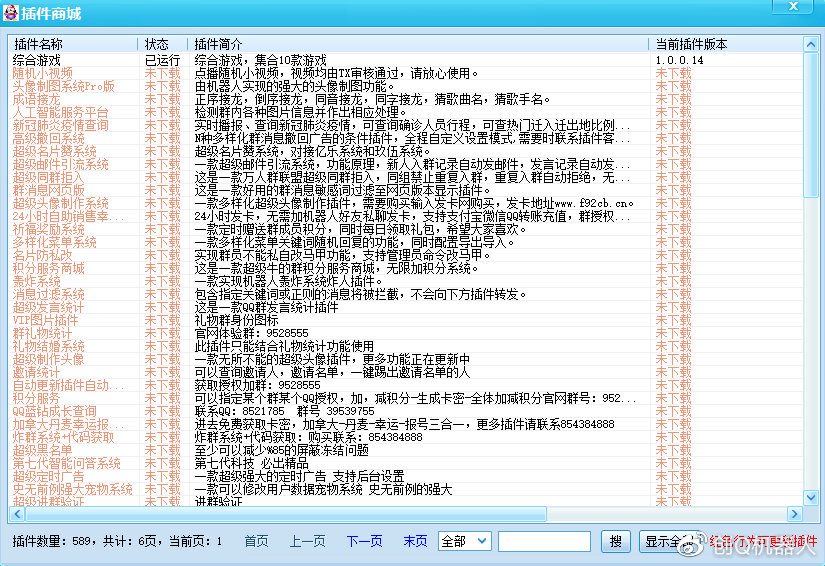
Task: Go to 首页 first page
Action: [256, 541]
